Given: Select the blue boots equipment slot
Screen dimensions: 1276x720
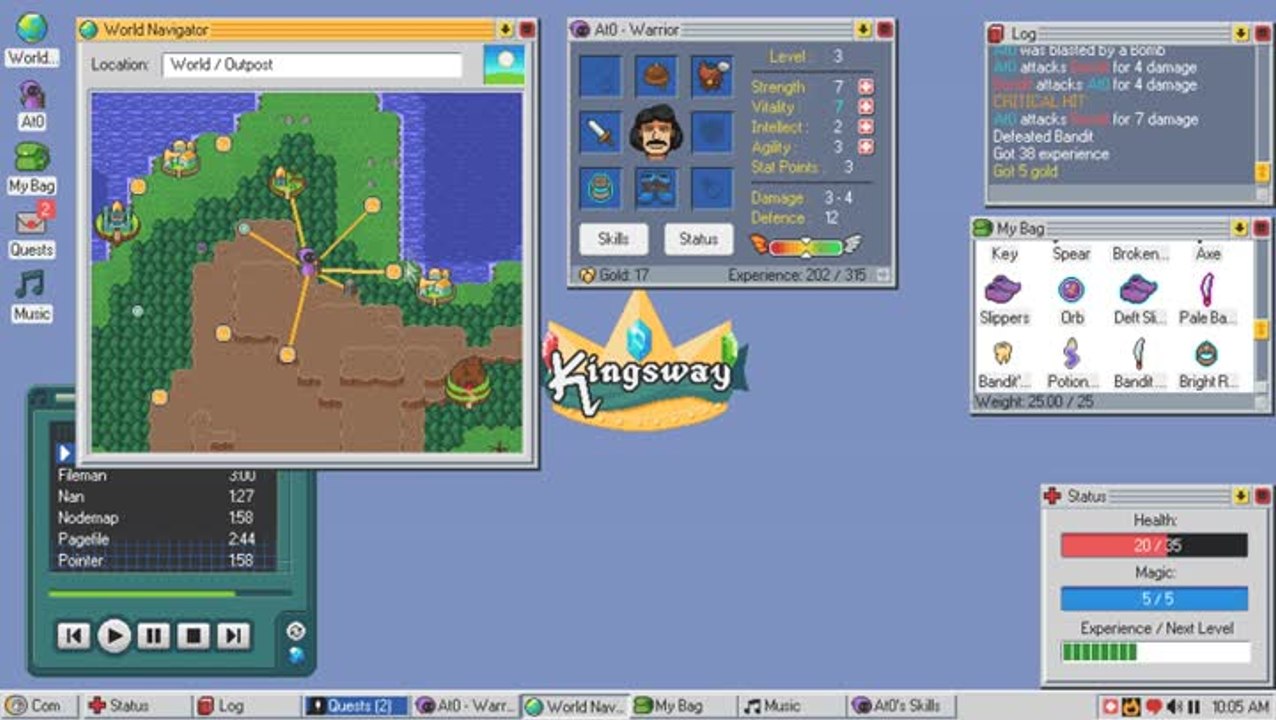Looking at the screenshot, I should tap(655, 188).
